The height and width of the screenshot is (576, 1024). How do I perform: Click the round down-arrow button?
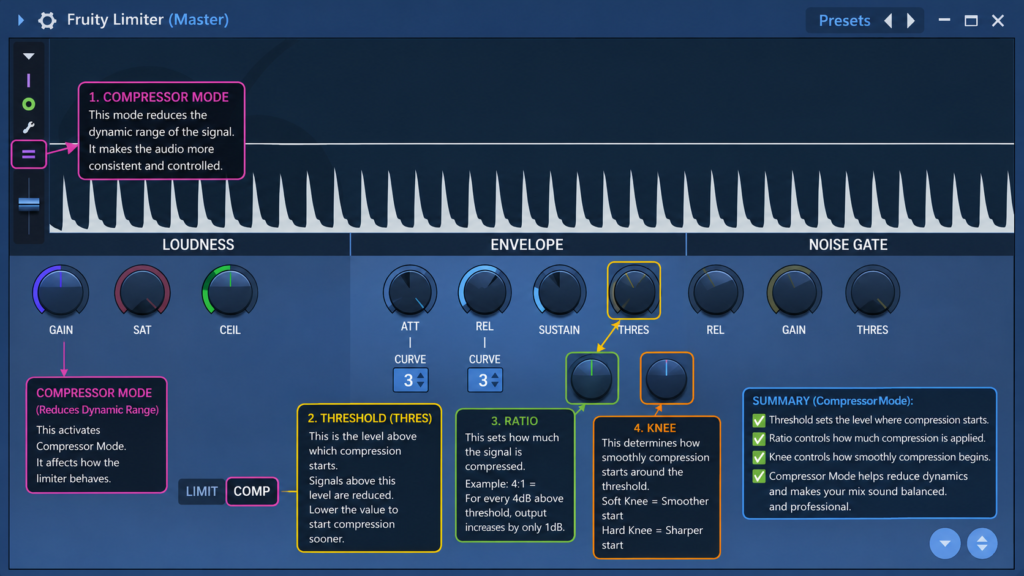(x=945, y=543)
